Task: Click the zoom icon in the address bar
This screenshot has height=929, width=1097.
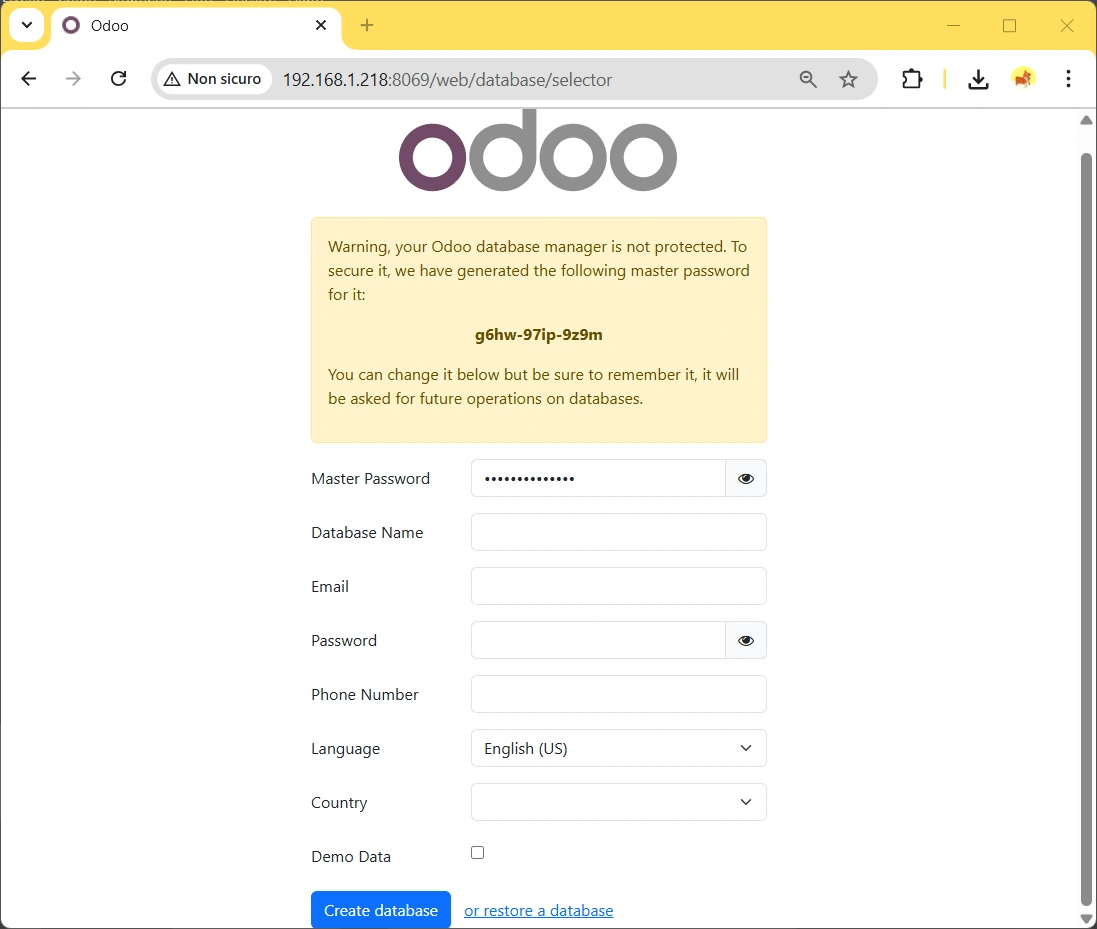Action: [808, 78]
